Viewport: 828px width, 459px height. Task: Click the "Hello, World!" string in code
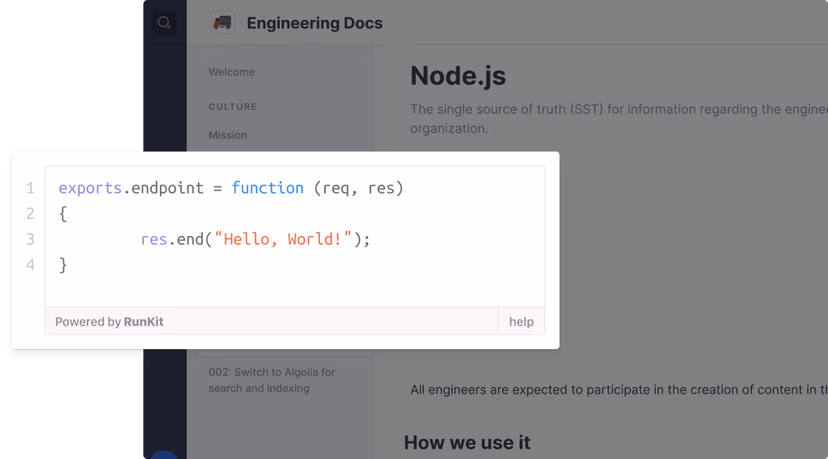coord(283,239)
